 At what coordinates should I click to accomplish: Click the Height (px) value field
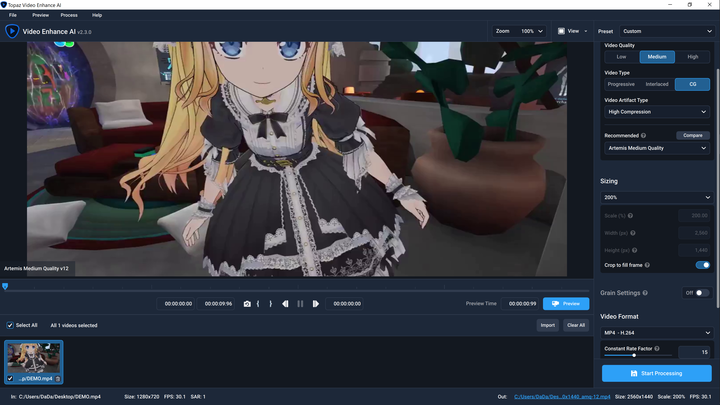coord(694,250)
